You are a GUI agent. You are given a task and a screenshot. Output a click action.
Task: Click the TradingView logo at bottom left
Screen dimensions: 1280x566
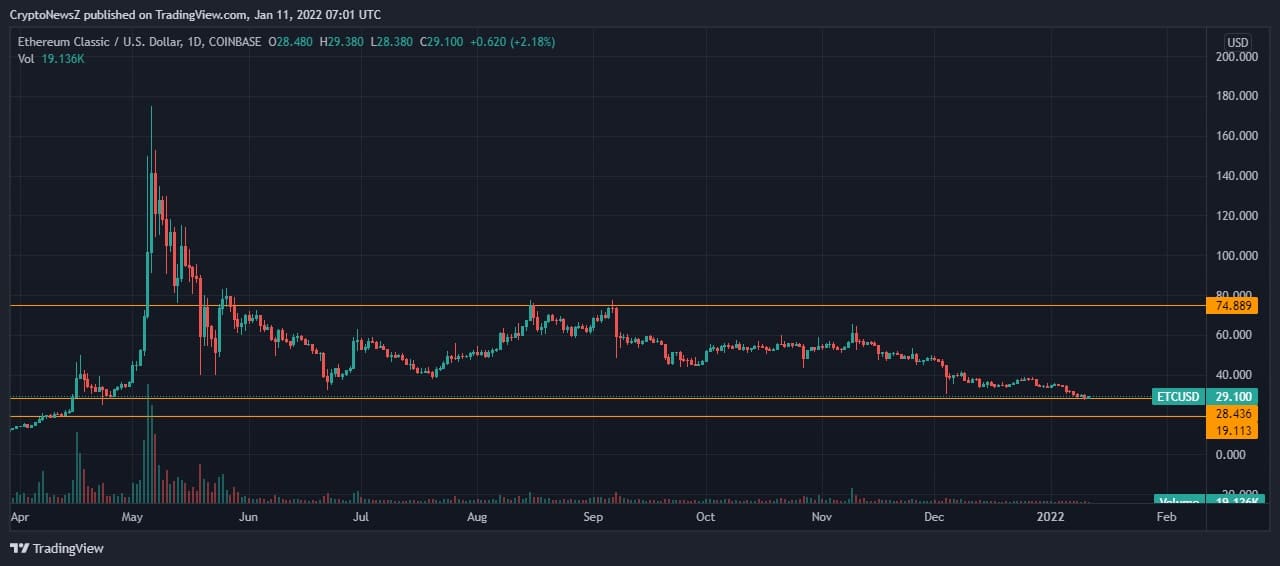tap(57, 548)
